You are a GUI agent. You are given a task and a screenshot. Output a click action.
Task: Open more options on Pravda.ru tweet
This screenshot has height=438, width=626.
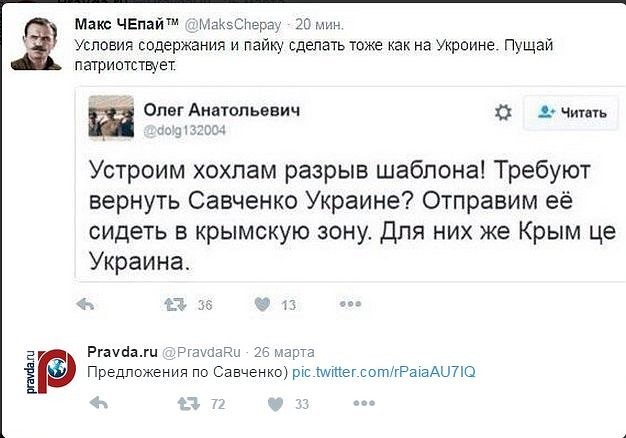click(359, 403)
